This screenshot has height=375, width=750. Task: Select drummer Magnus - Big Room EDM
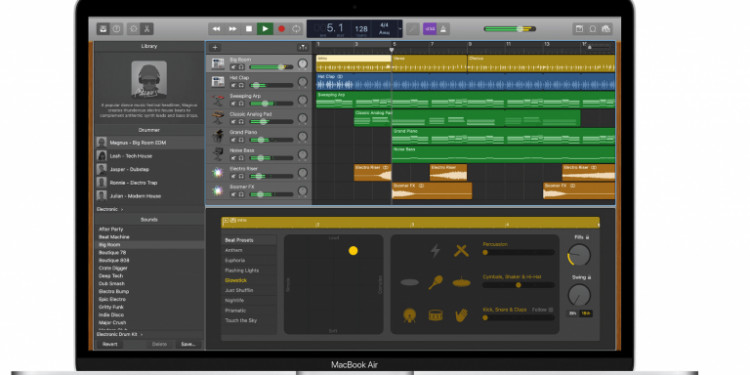pyautogui.click(x=149, y=143)
